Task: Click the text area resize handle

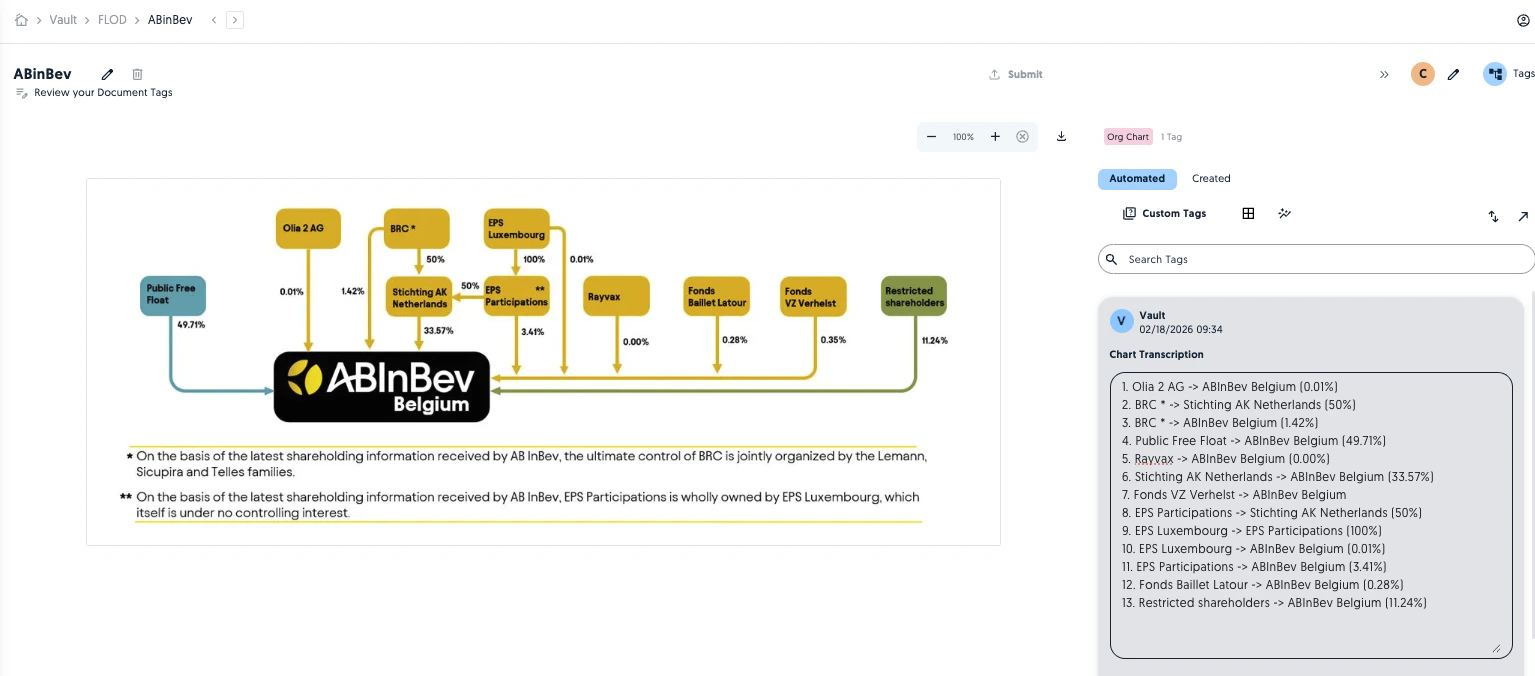Action: (x=1496, y=648)
